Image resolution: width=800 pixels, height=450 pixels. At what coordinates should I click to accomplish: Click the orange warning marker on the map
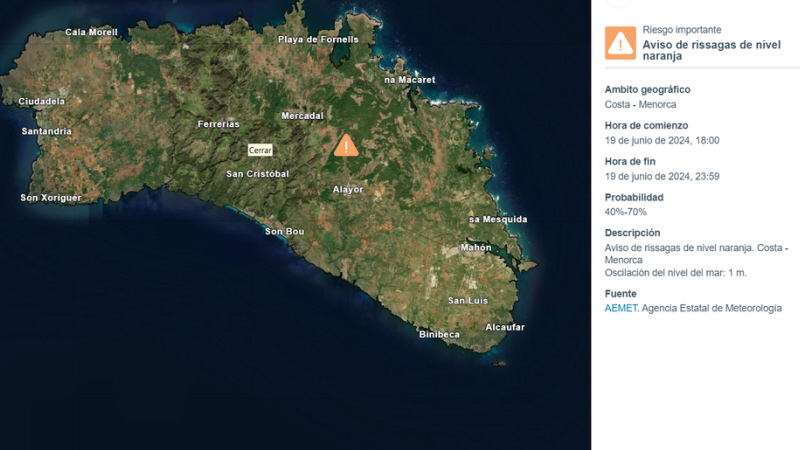click(x=346, y=146)
